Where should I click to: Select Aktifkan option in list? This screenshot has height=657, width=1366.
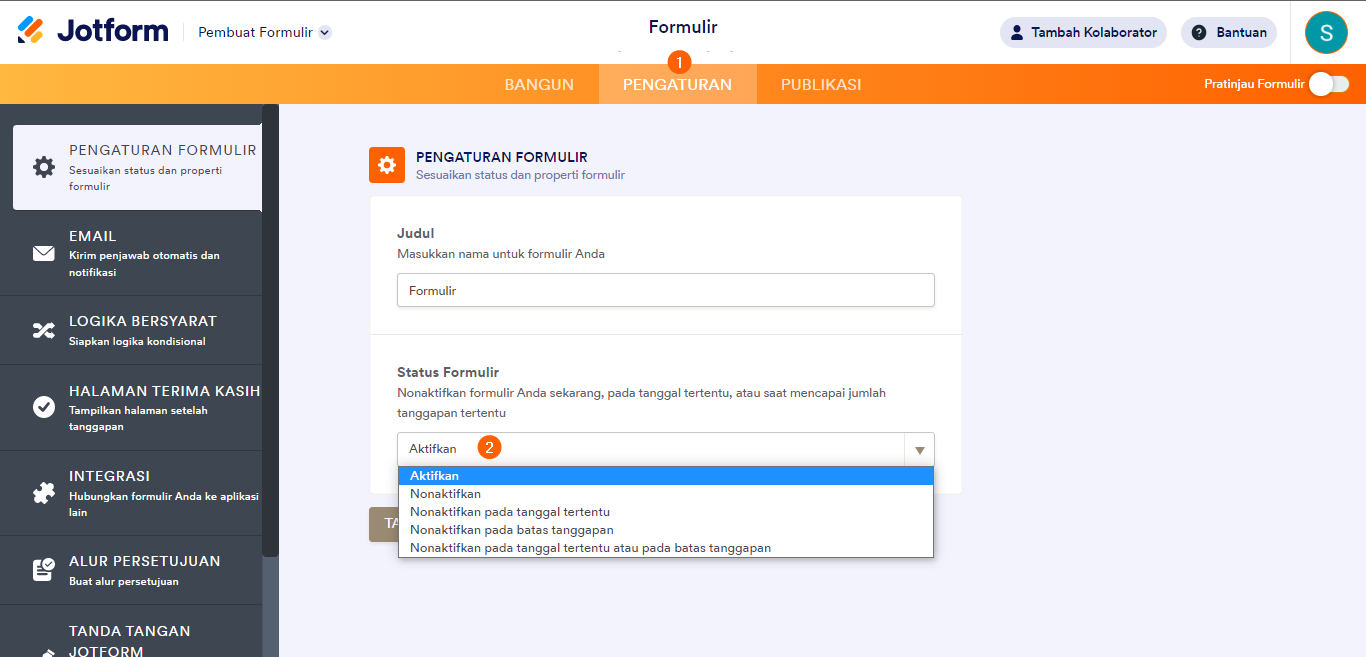(666, 476)
